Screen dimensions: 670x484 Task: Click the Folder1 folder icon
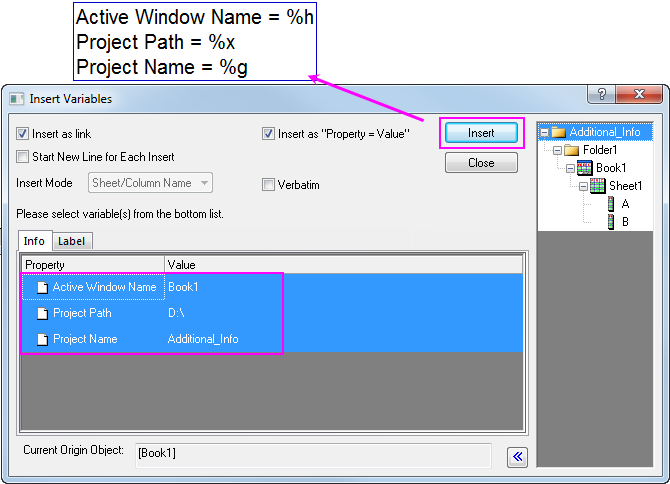coord(572,150)
